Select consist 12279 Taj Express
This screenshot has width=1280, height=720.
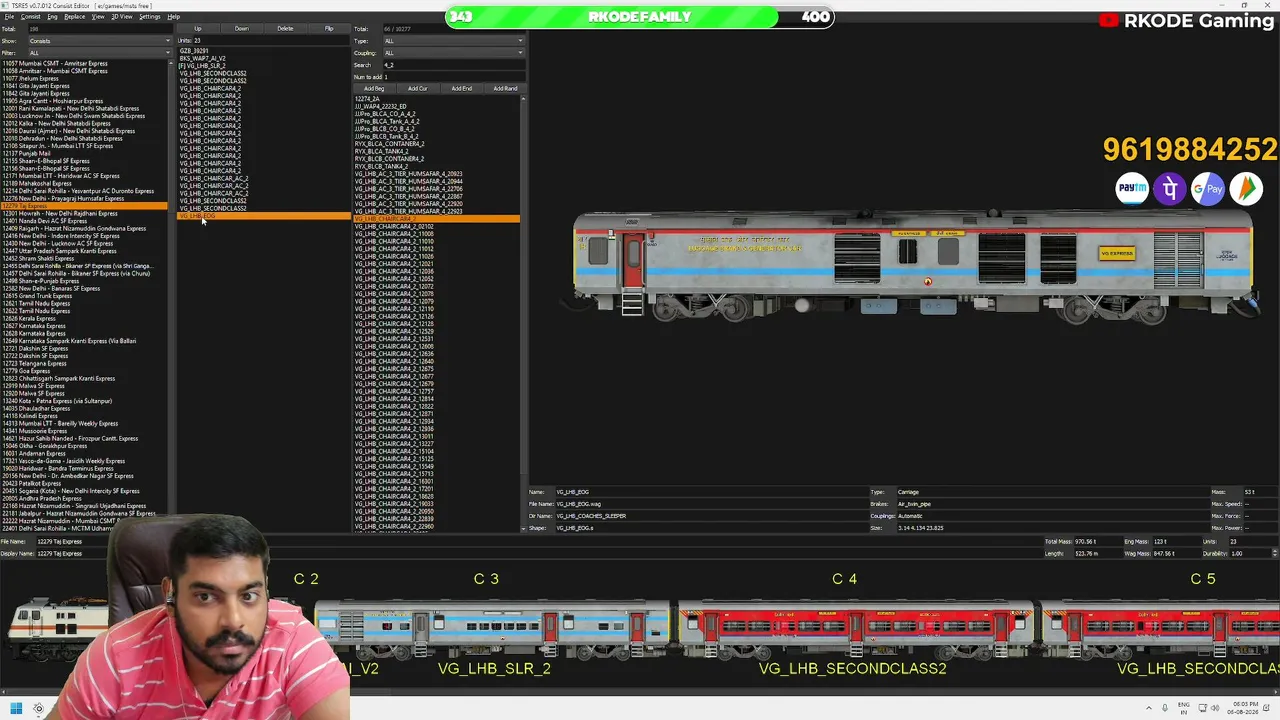tap(85, 206)
